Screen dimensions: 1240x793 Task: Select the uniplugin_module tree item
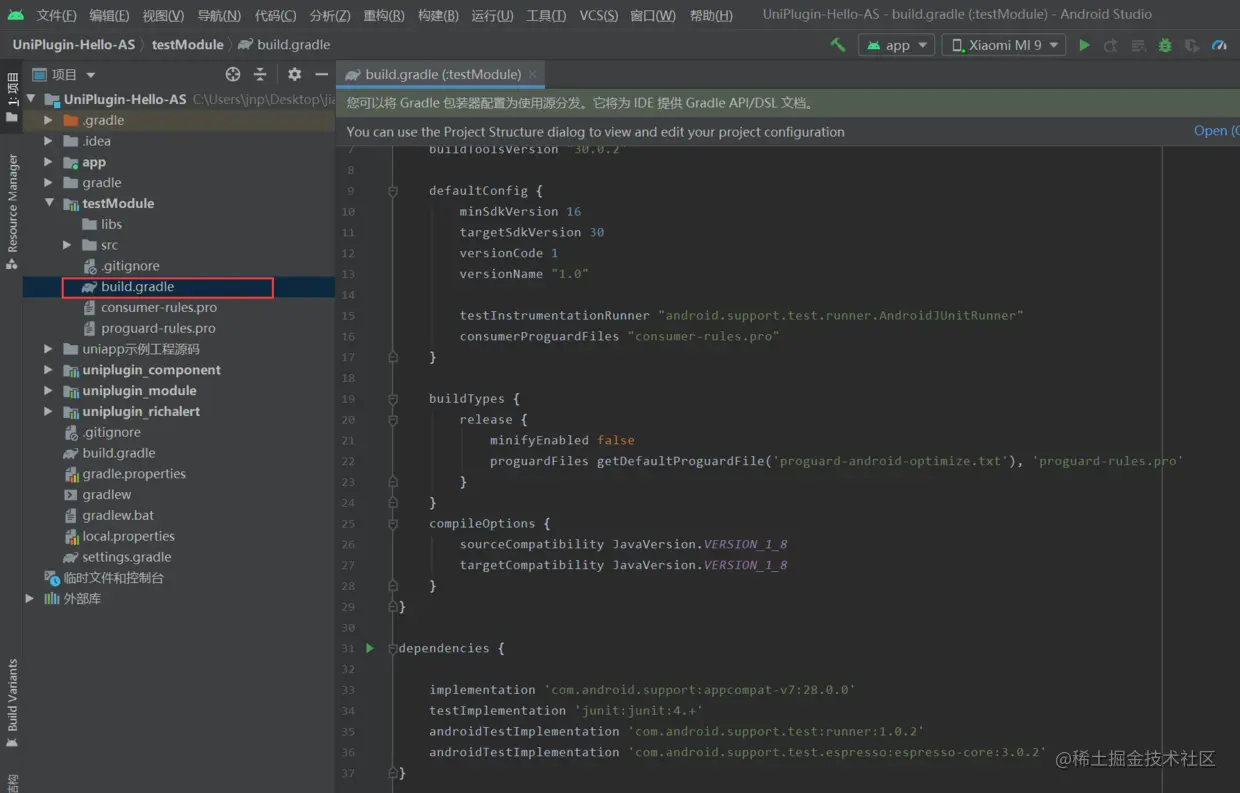coord(139,391)
